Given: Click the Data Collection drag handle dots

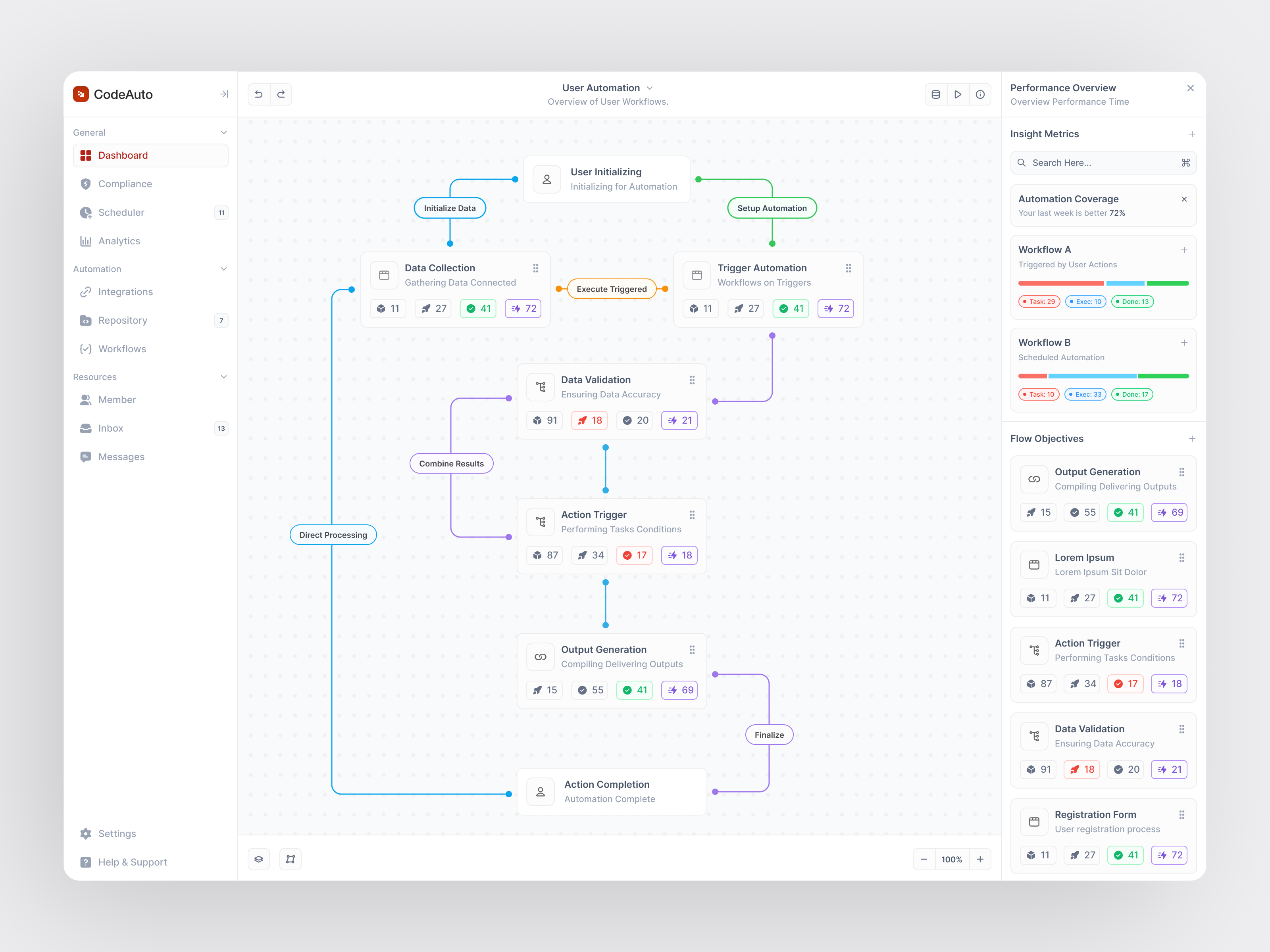Looking at the screenshot, I should coord(536,268).
